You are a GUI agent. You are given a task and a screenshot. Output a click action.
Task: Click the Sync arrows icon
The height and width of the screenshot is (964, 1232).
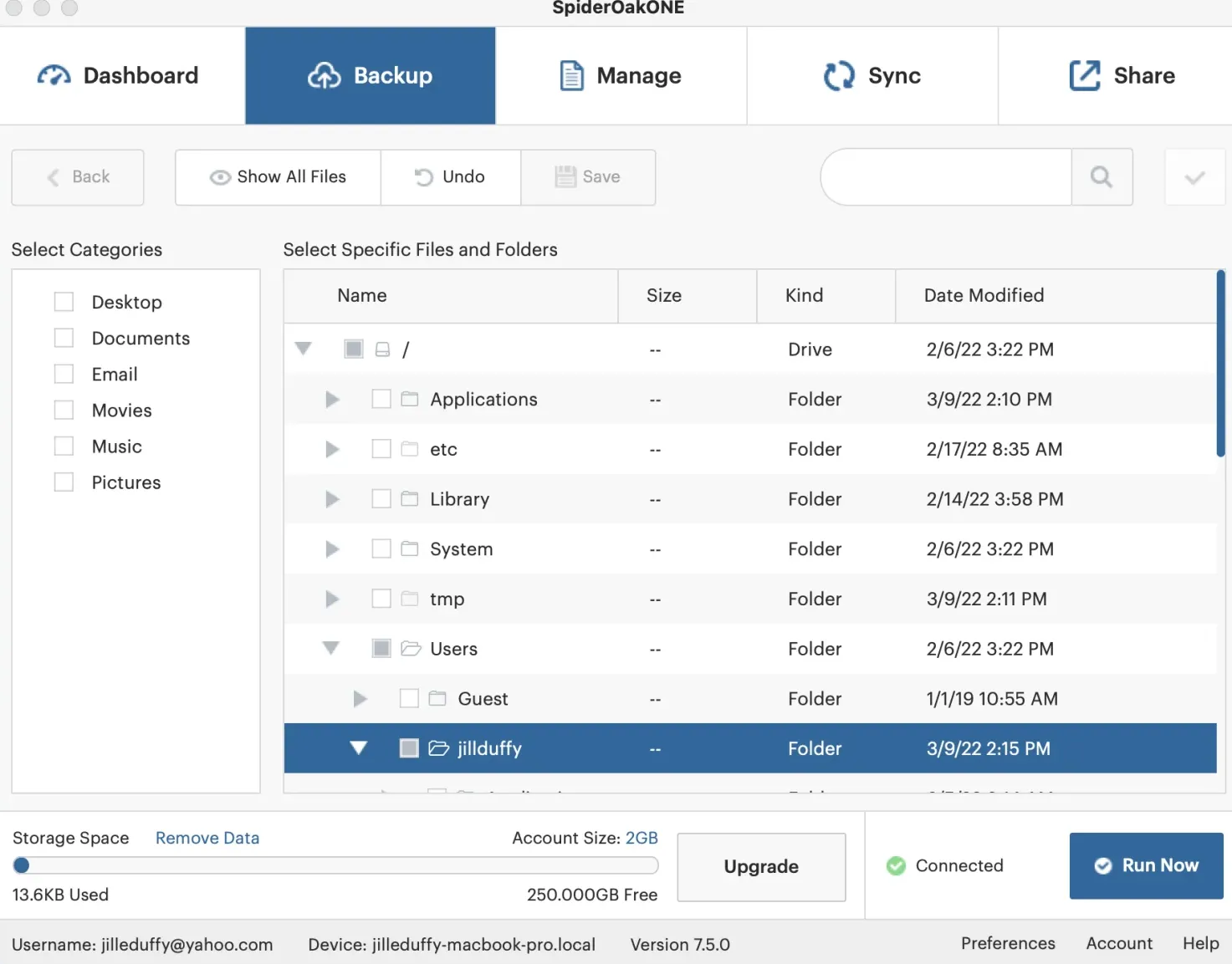pos(839,75)
